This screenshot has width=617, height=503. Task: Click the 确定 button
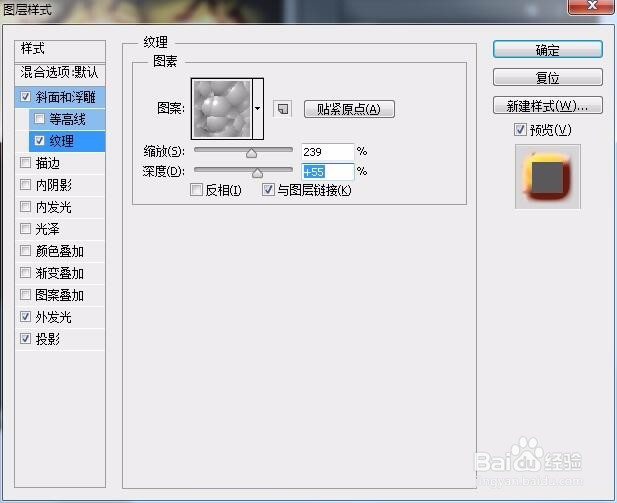pos(547,50)
